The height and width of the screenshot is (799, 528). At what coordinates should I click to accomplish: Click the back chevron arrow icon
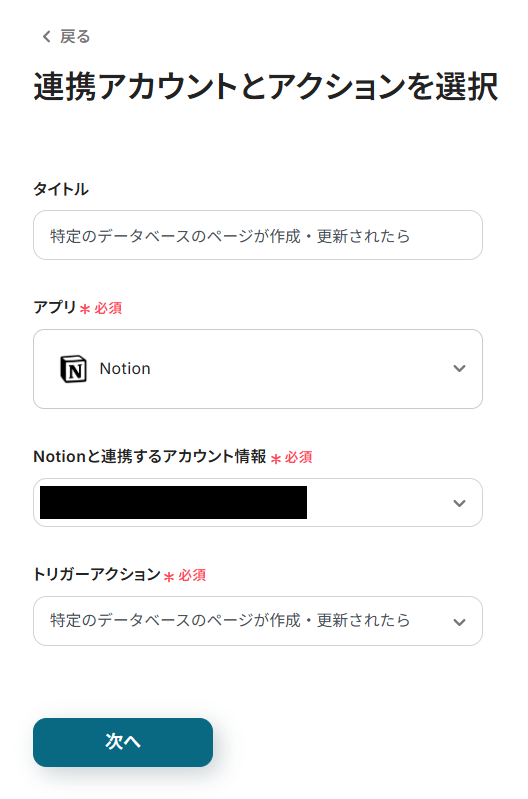tap(46, 37)
